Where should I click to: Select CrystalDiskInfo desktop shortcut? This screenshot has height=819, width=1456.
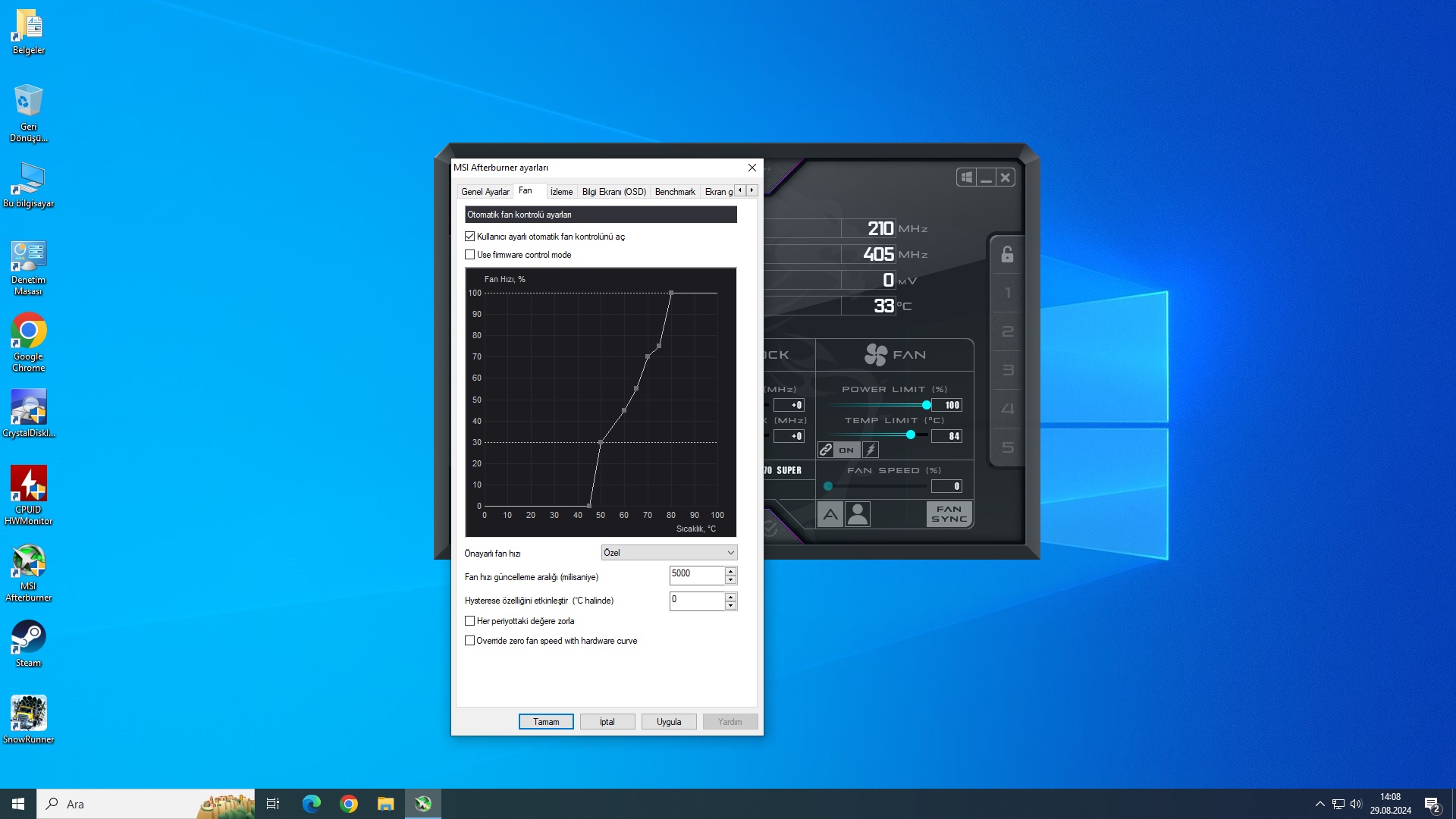[x=28, y=414]
